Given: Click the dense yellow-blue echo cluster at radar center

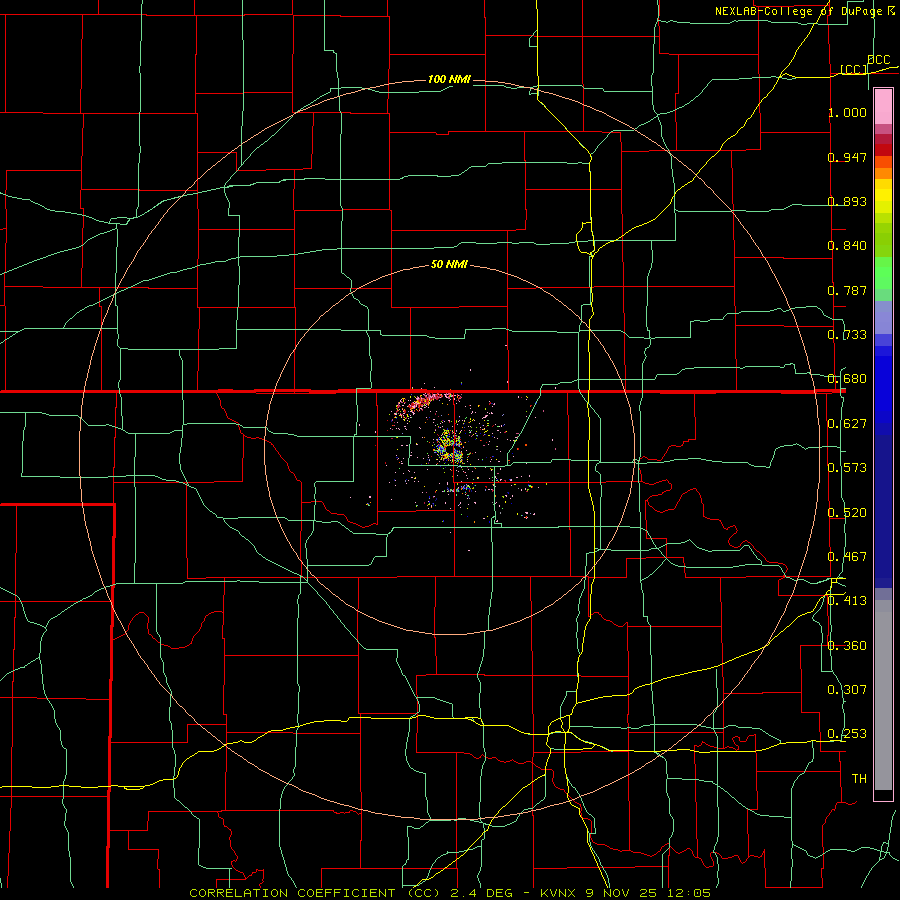Looking at the screenshot, I should coord(448,447).
